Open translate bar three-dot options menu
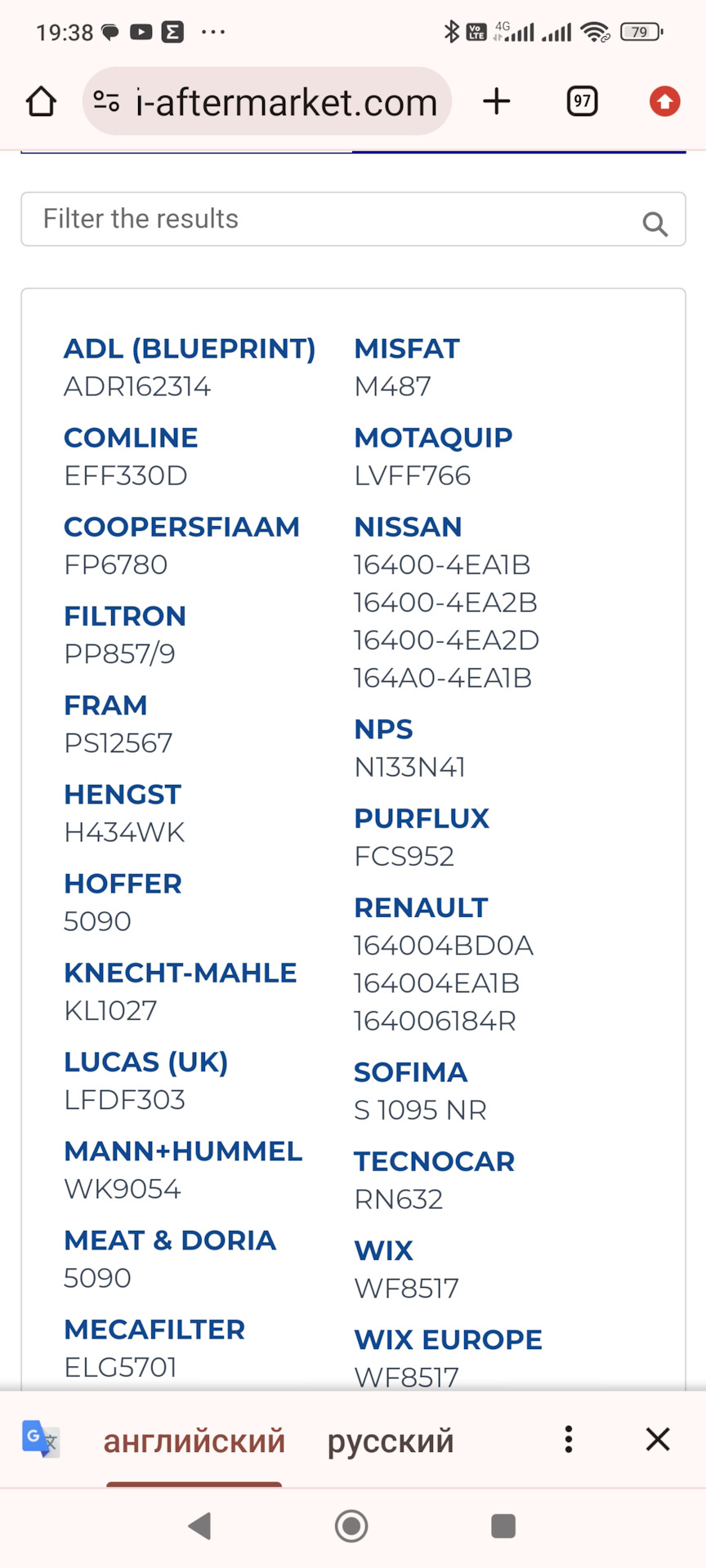 (x=569, y=1439)
